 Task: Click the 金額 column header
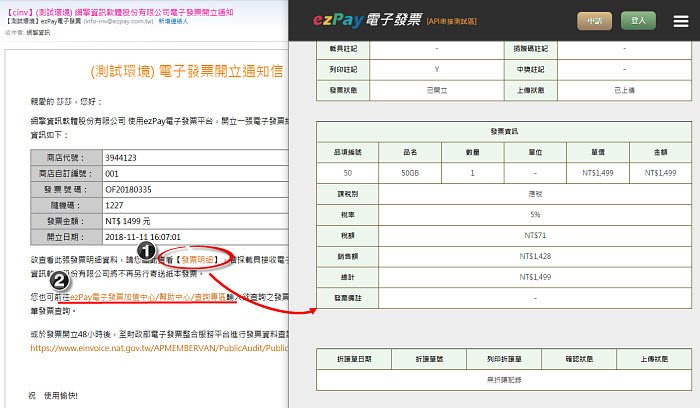pyautogui.click(x=661, y=152)
